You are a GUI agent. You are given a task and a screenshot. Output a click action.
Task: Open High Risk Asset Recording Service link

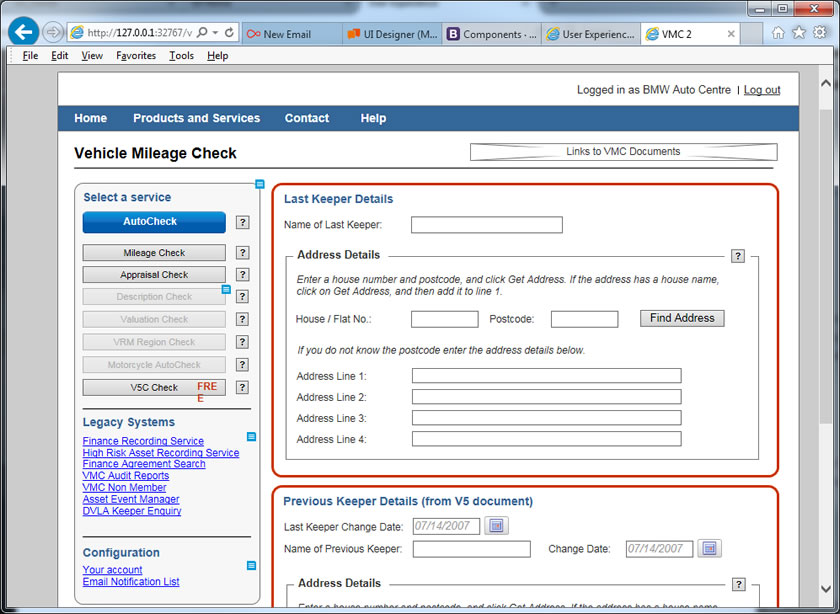161,453
